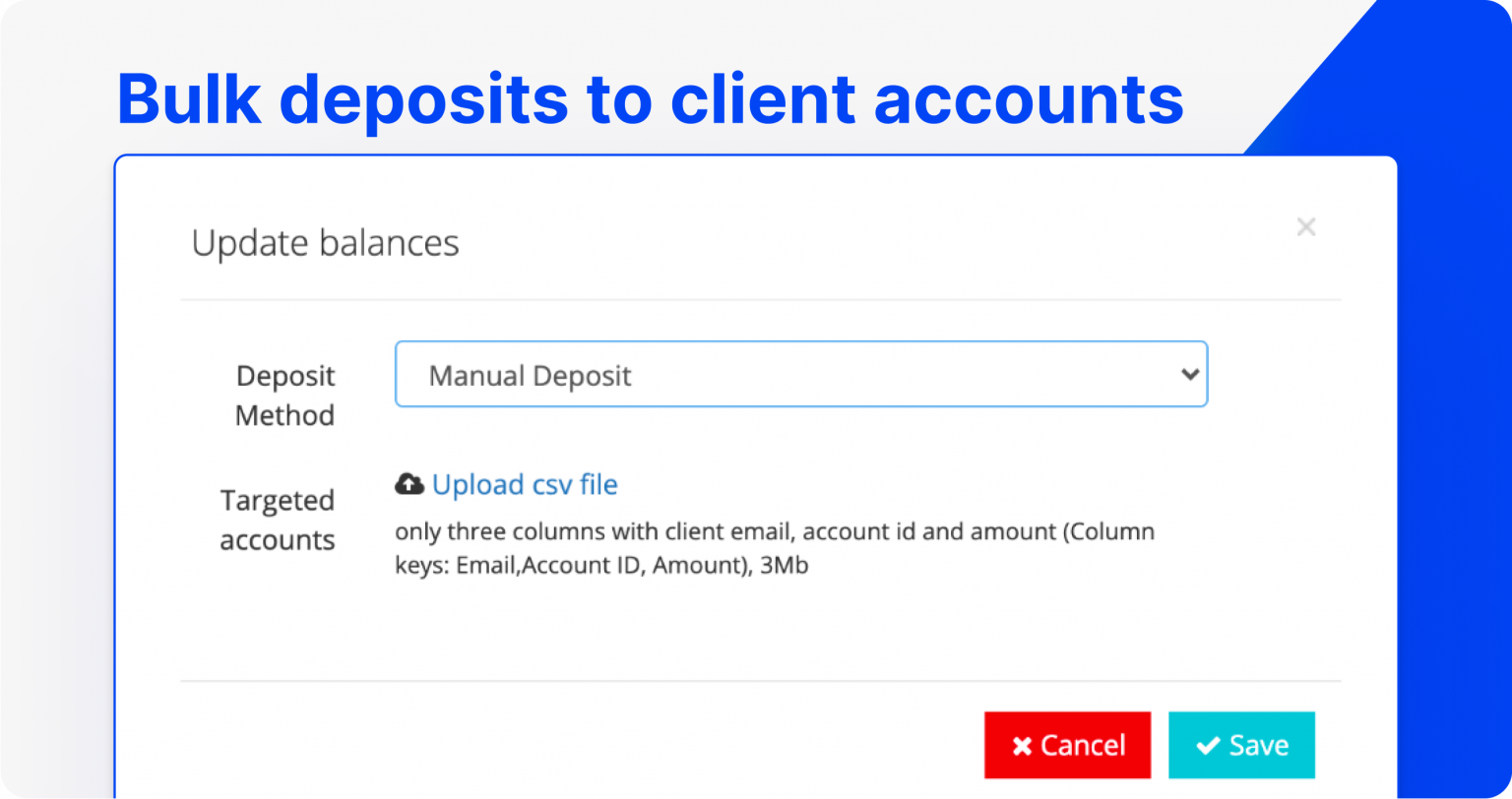Viewport: 1512px width, 799px height.
Task: Click the X icon inside Cancel
Action: tap(1022, 746)
